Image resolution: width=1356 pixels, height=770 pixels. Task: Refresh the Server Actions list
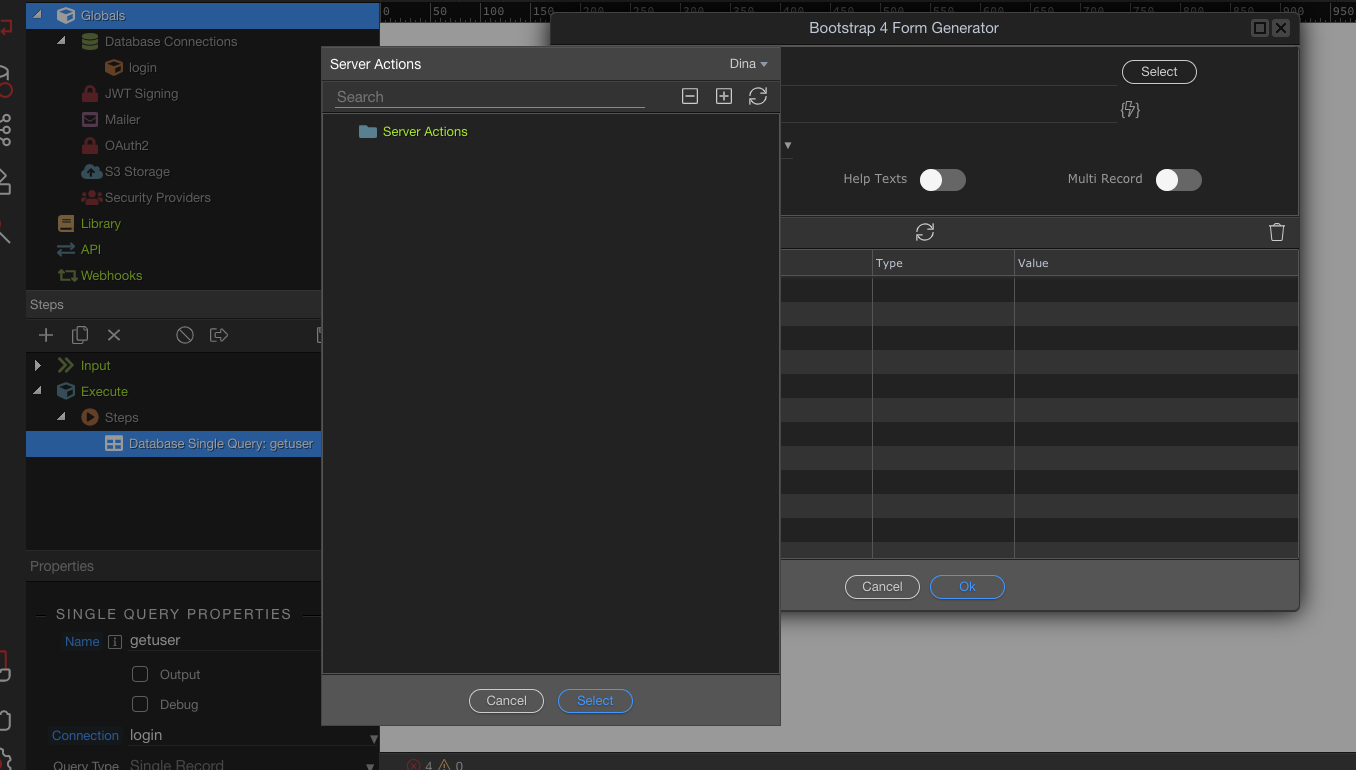[x=758, y=96]
